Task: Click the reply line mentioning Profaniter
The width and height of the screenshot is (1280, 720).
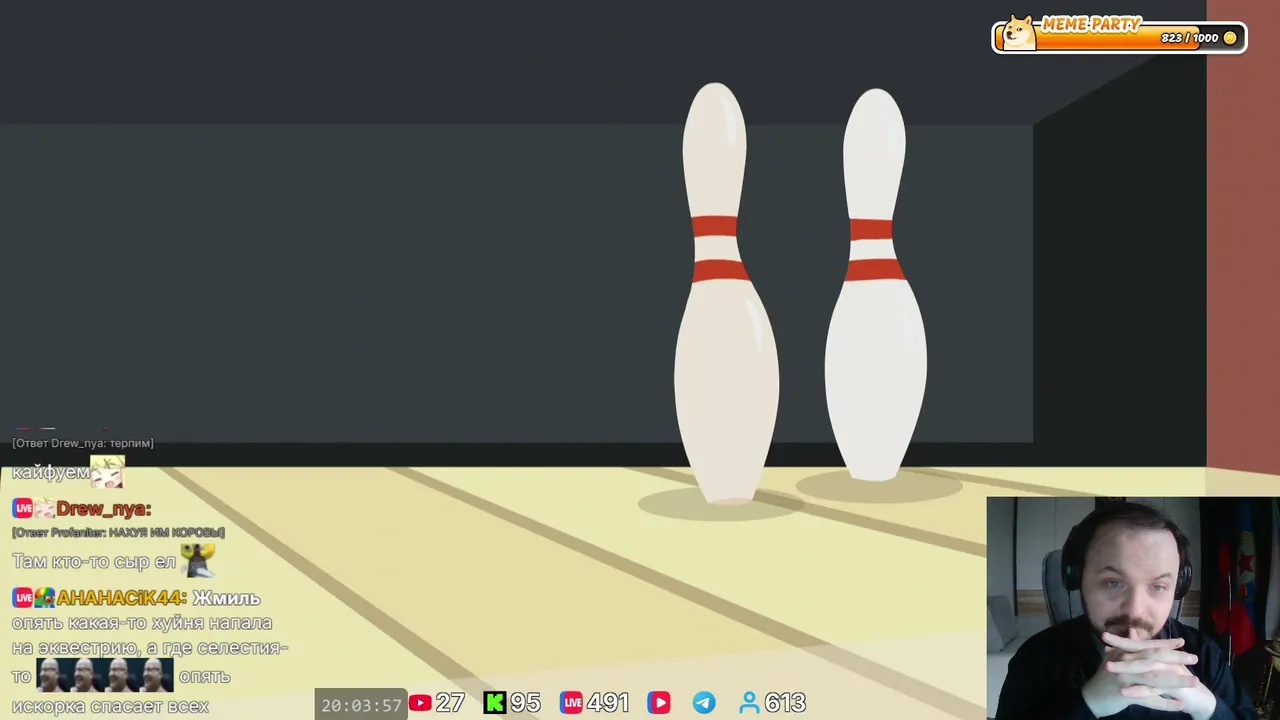Action: click(x=118, y=532)
